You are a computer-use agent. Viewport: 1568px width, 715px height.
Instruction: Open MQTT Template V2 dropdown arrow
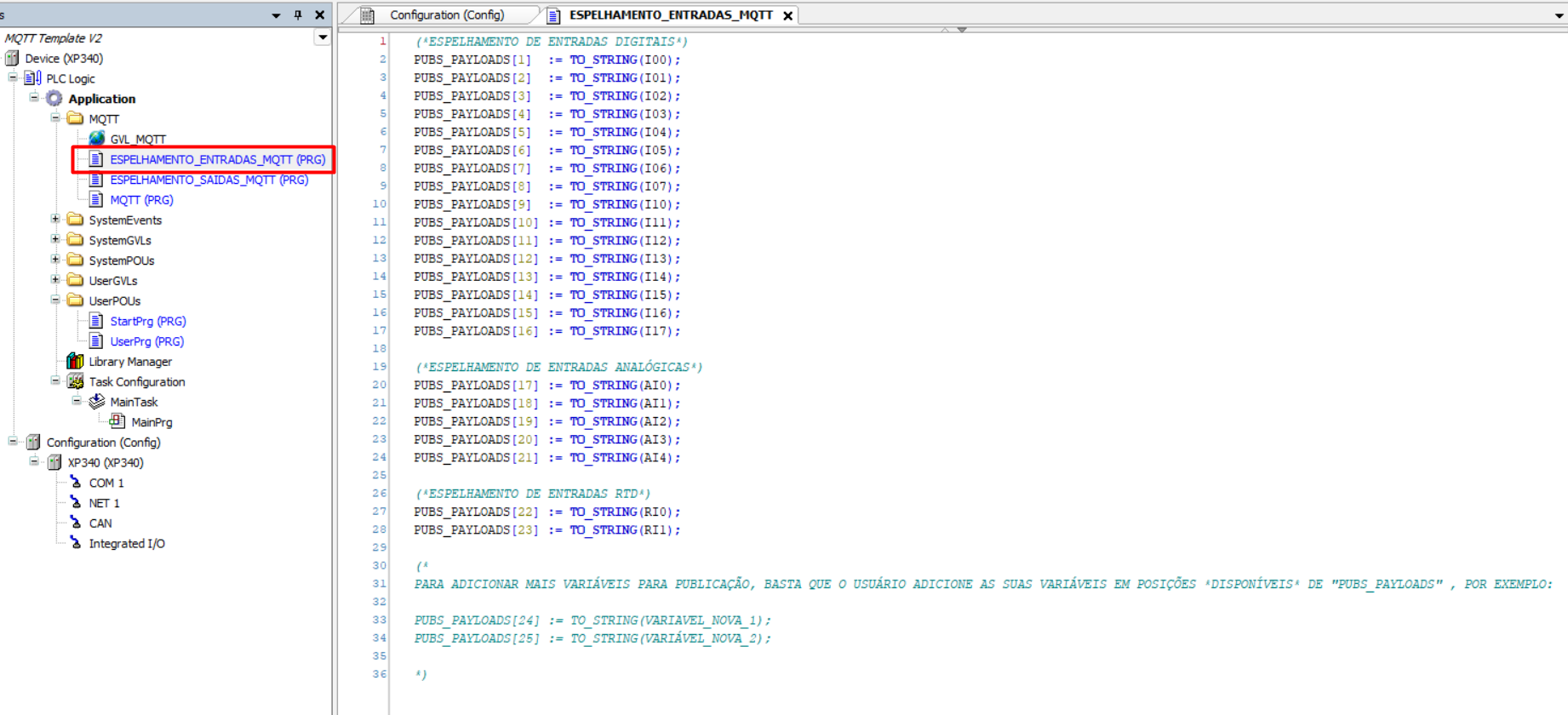323,37
